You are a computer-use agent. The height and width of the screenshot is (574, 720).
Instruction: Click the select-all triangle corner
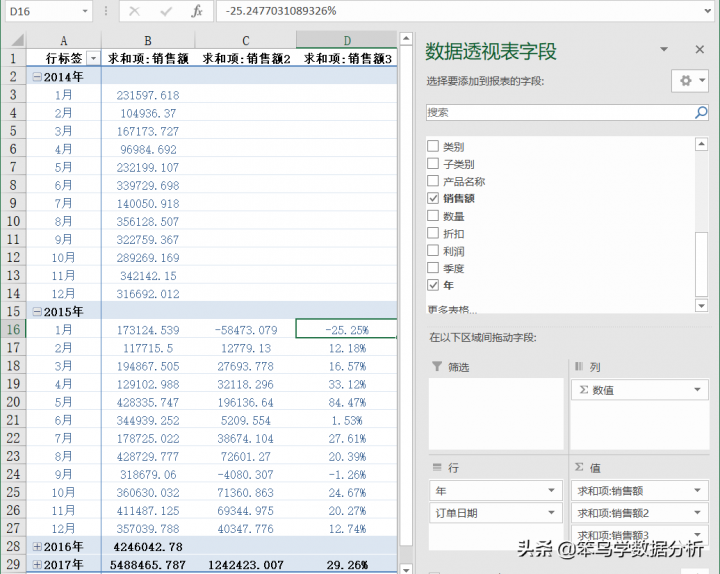coord(17,40)
